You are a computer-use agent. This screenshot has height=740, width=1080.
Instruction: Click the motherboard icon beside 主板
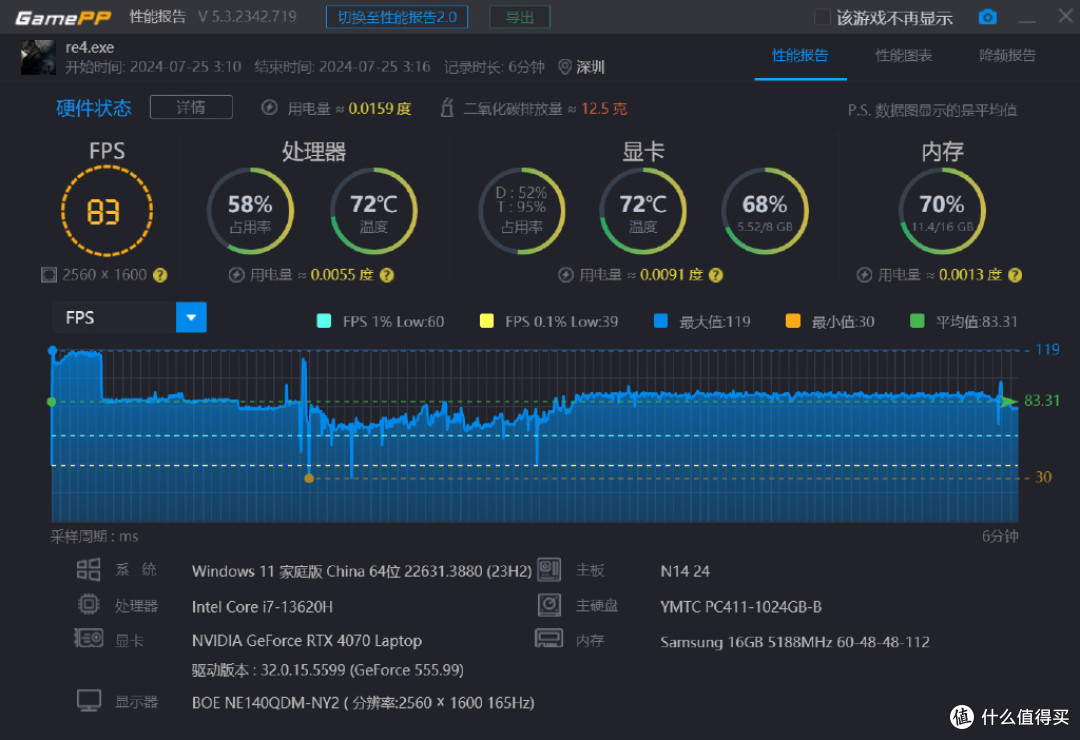click(x=549, y=570)
